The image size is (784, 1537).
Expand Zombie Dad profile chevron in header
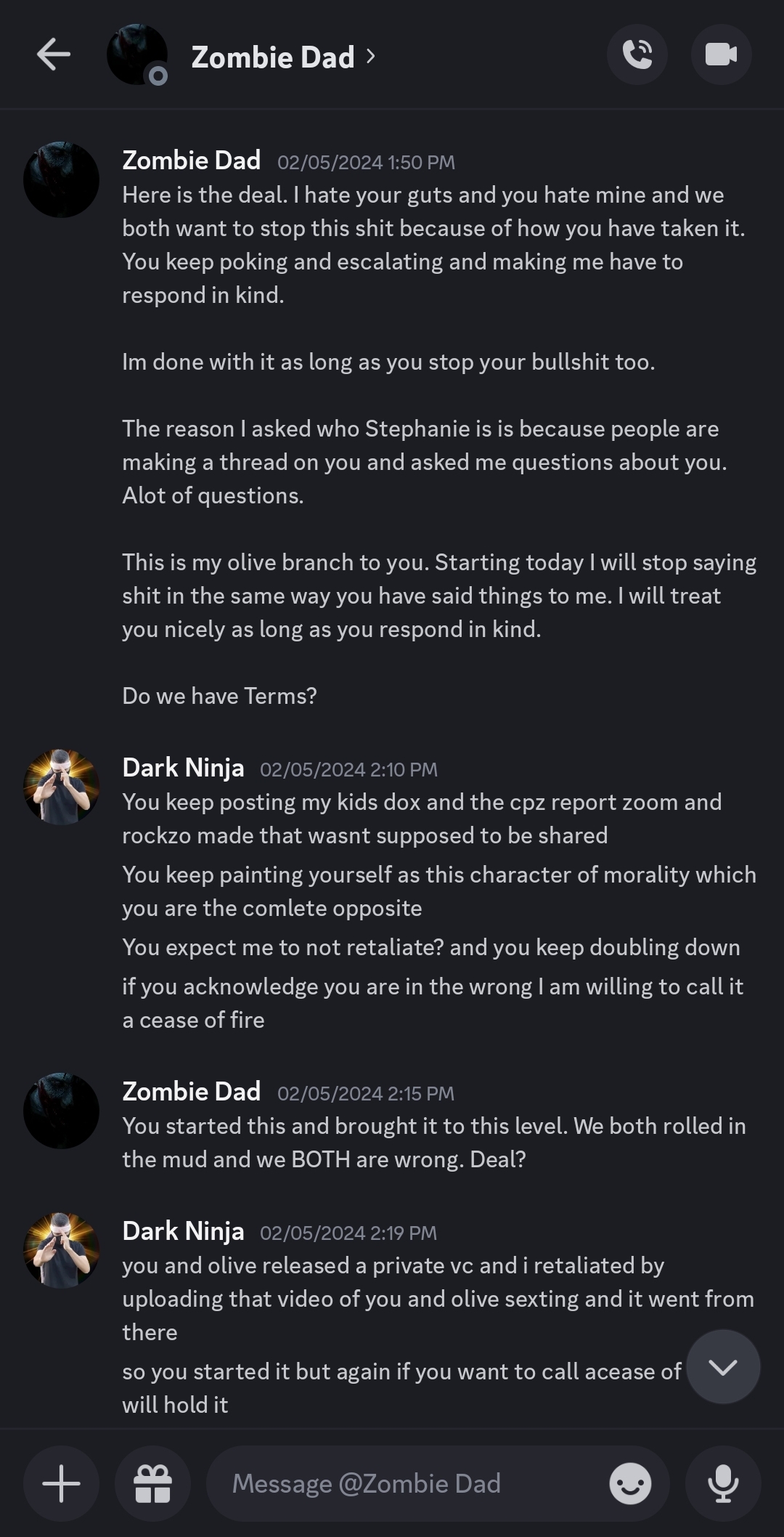pos(371,56)
